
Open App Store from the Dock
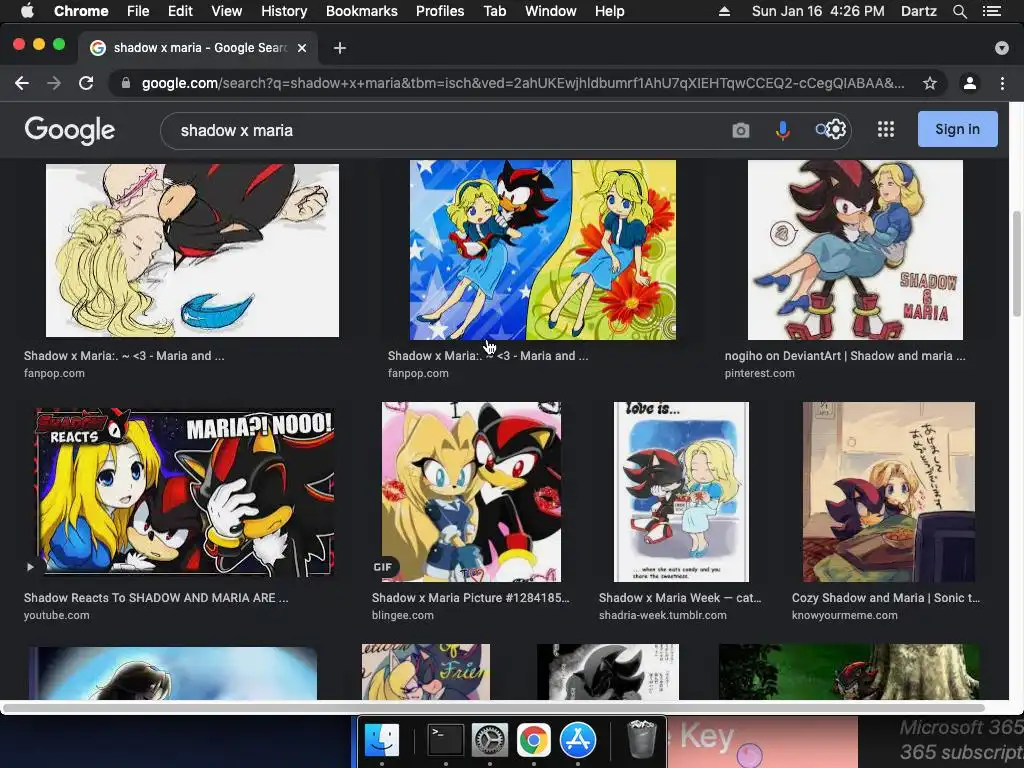point(578,740)
